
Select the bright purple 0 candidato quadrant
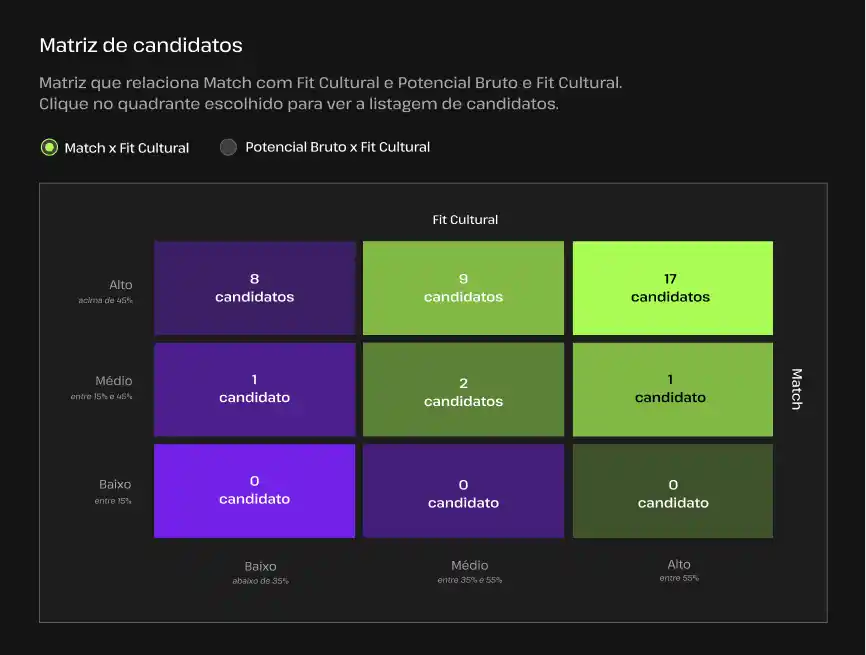254,491
